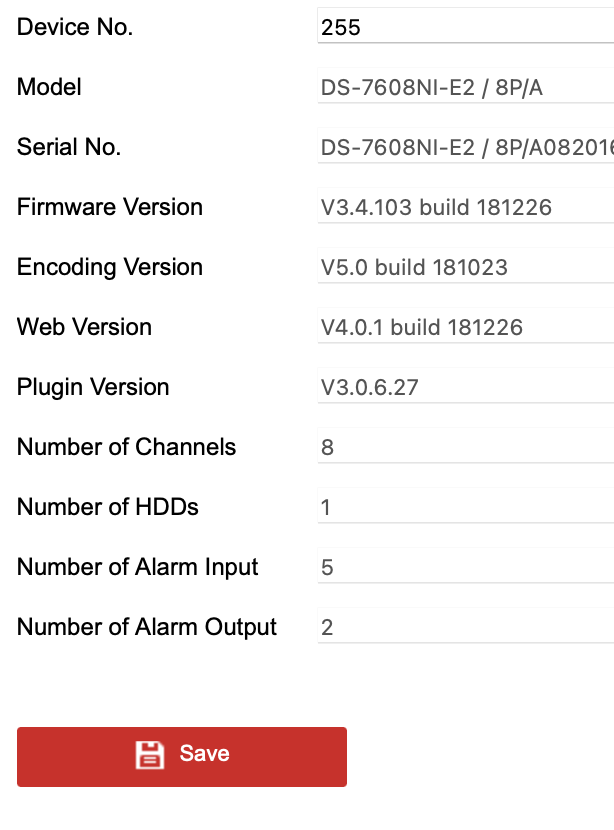Click the Model field showing DS-7608NI-E2
Screen dimensions: 614x830
pos(460,87)
